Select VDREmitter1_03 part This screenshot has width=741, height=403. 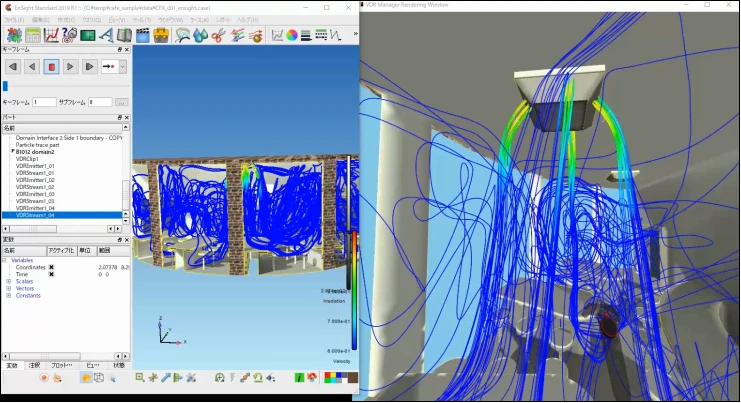click(x=35, y=194)
